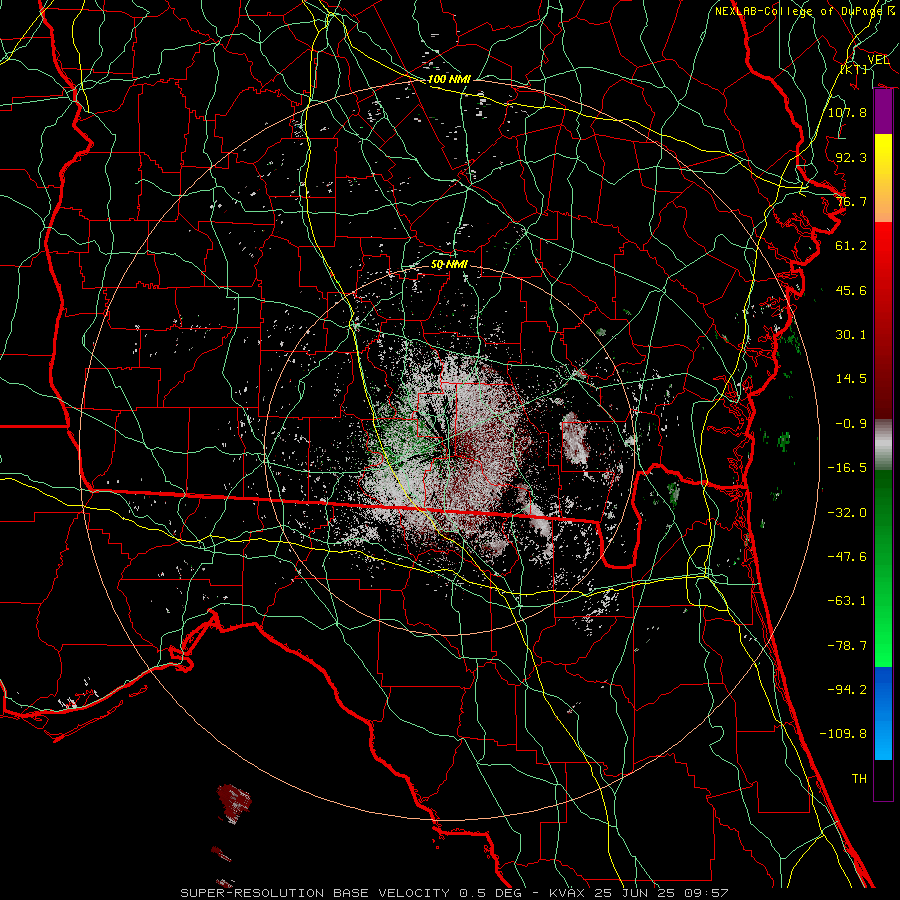
Task: Click the 100 NMI range ring label
Action: (x=449, y=79)
